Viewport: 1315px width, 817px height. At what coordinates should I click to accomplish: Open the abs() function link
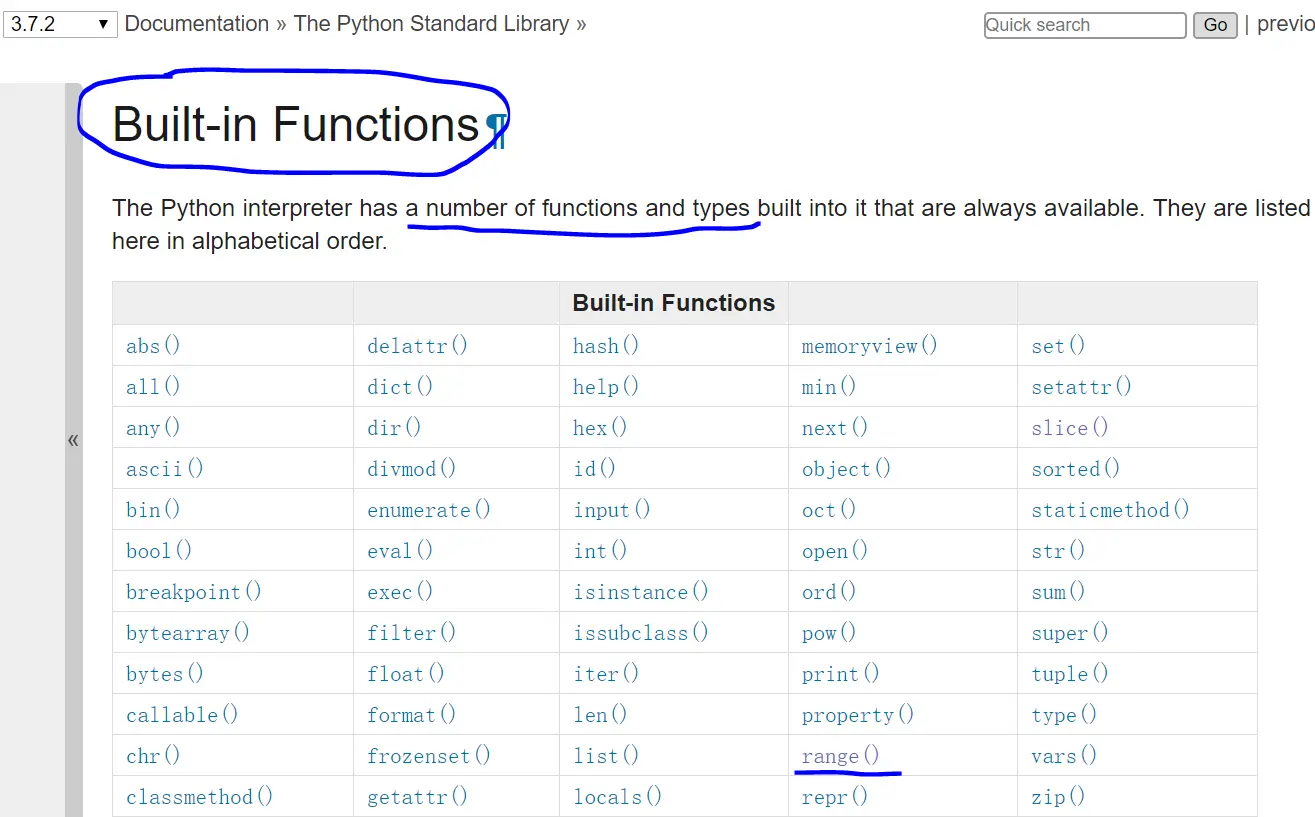point(153,346)
